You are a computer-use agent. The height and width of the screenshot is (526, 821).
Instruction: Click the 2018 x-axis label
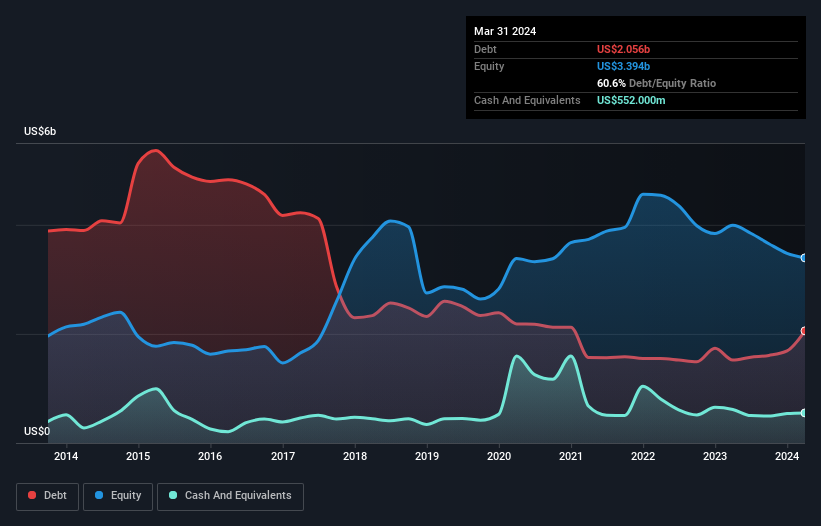pyautogui.click(x=355, y=456)
